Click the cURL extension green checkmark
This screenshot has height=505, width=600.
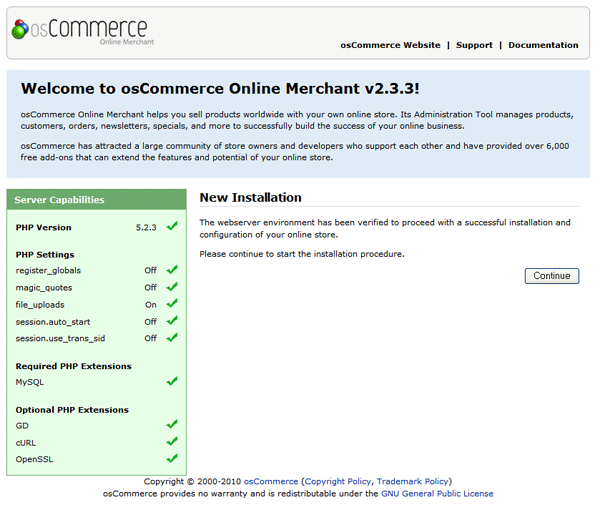172,441
